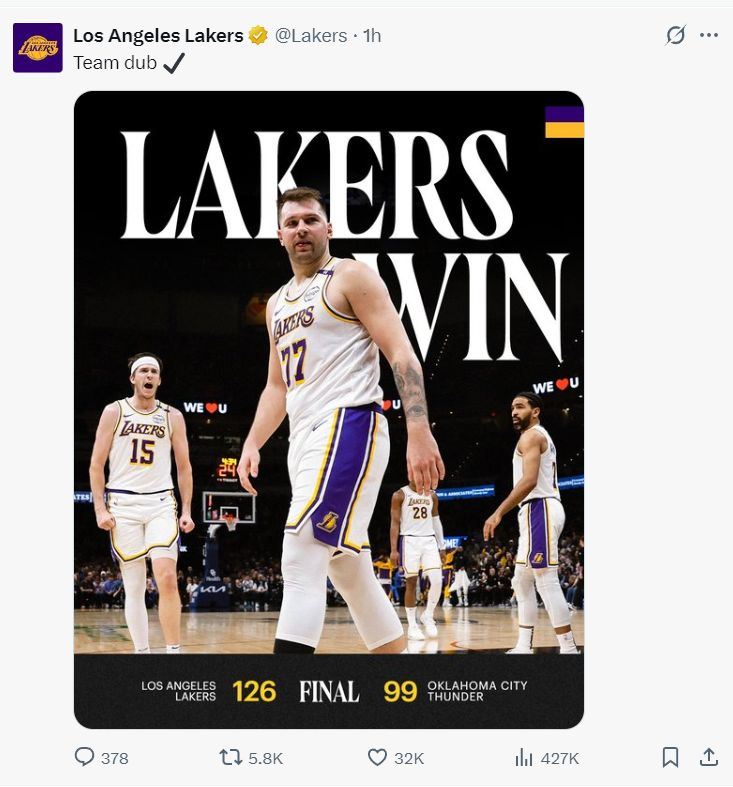Open the Share post menu
733x787 pixels.
[709, 758]
